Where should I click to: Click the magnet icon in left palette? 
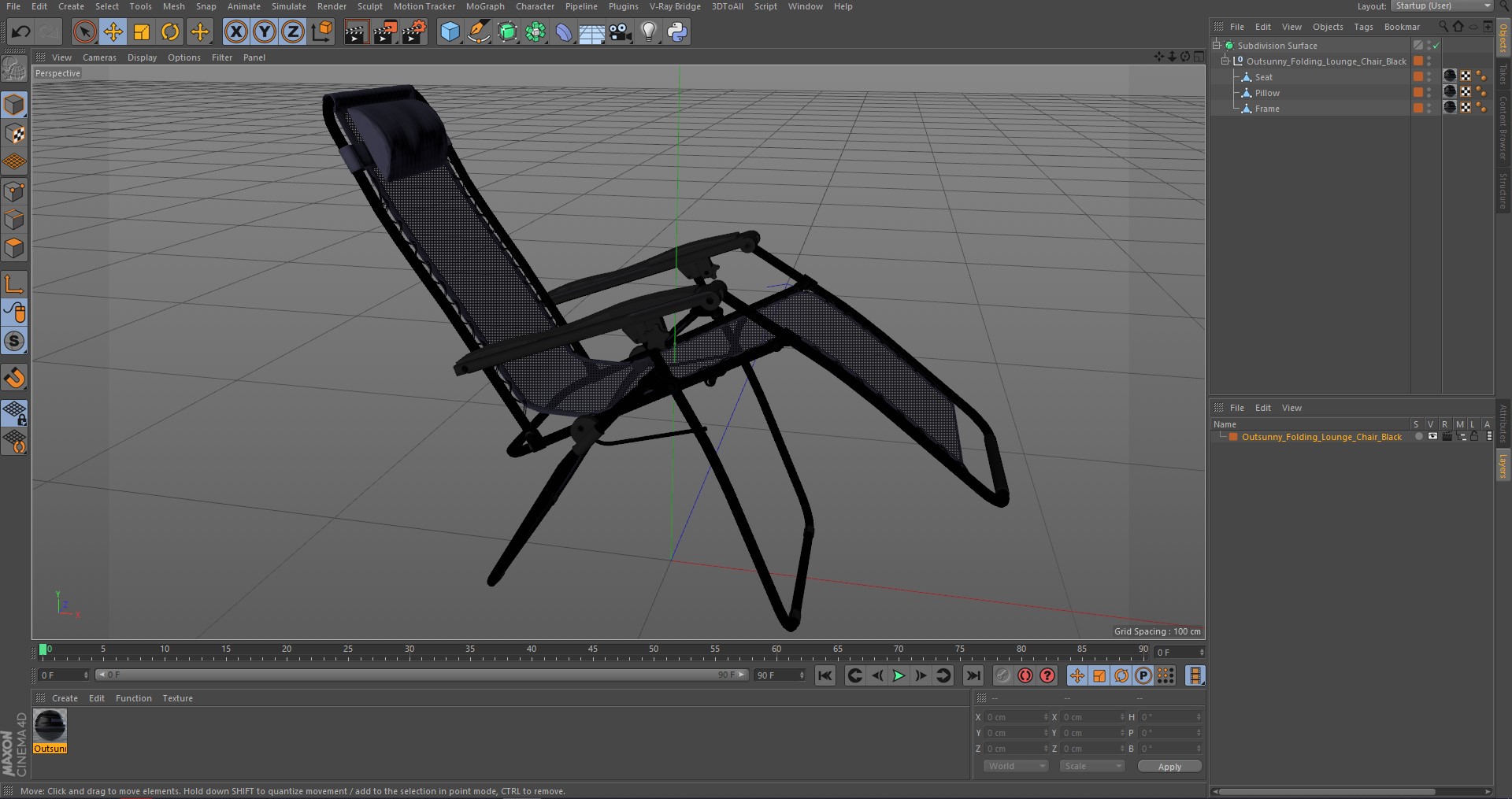14,378
